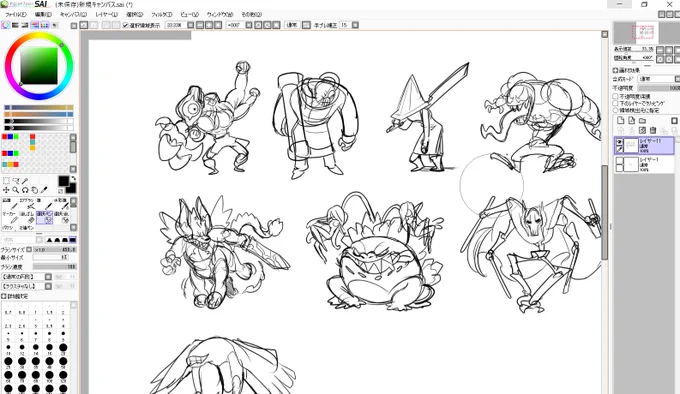Choose the eraser (消しゴム) tool

pyautogui.click(x=26, y=217)
